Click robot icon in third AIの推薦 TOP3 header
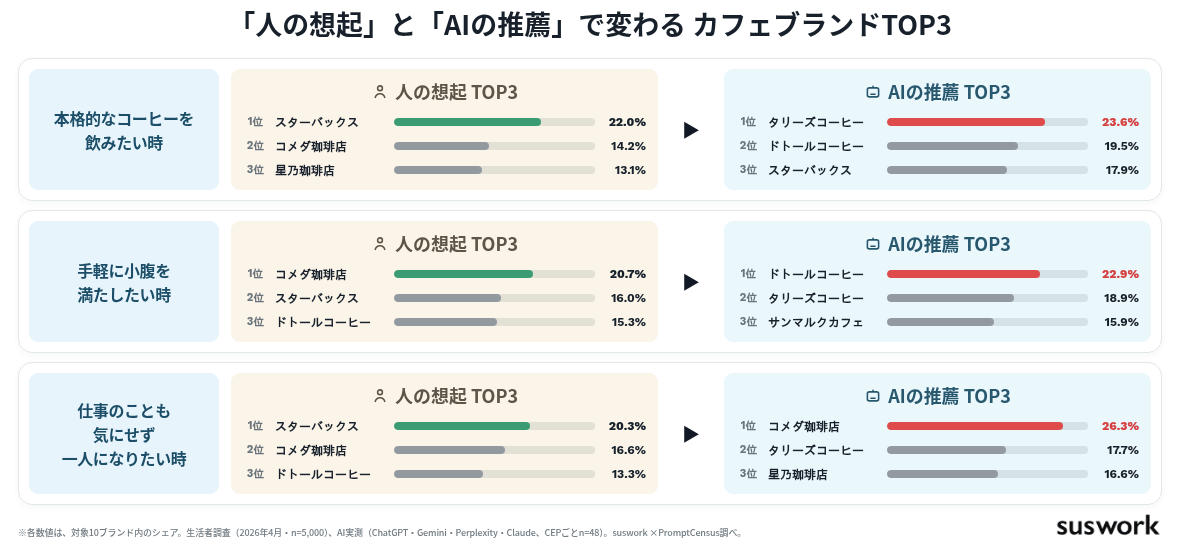This screenshot has height=557, width=1177. tap(872, 396)
